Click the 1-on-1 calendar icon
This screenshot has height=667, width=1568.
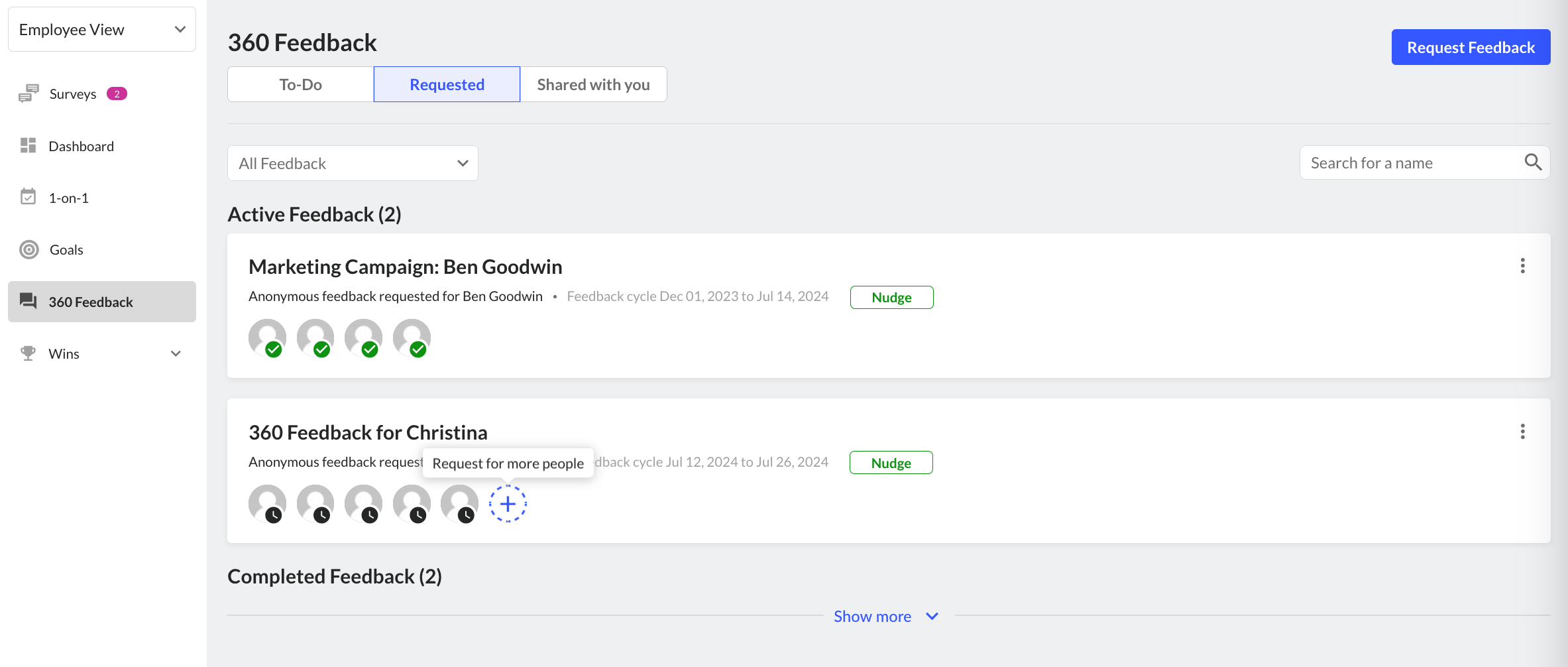point(28,197)
